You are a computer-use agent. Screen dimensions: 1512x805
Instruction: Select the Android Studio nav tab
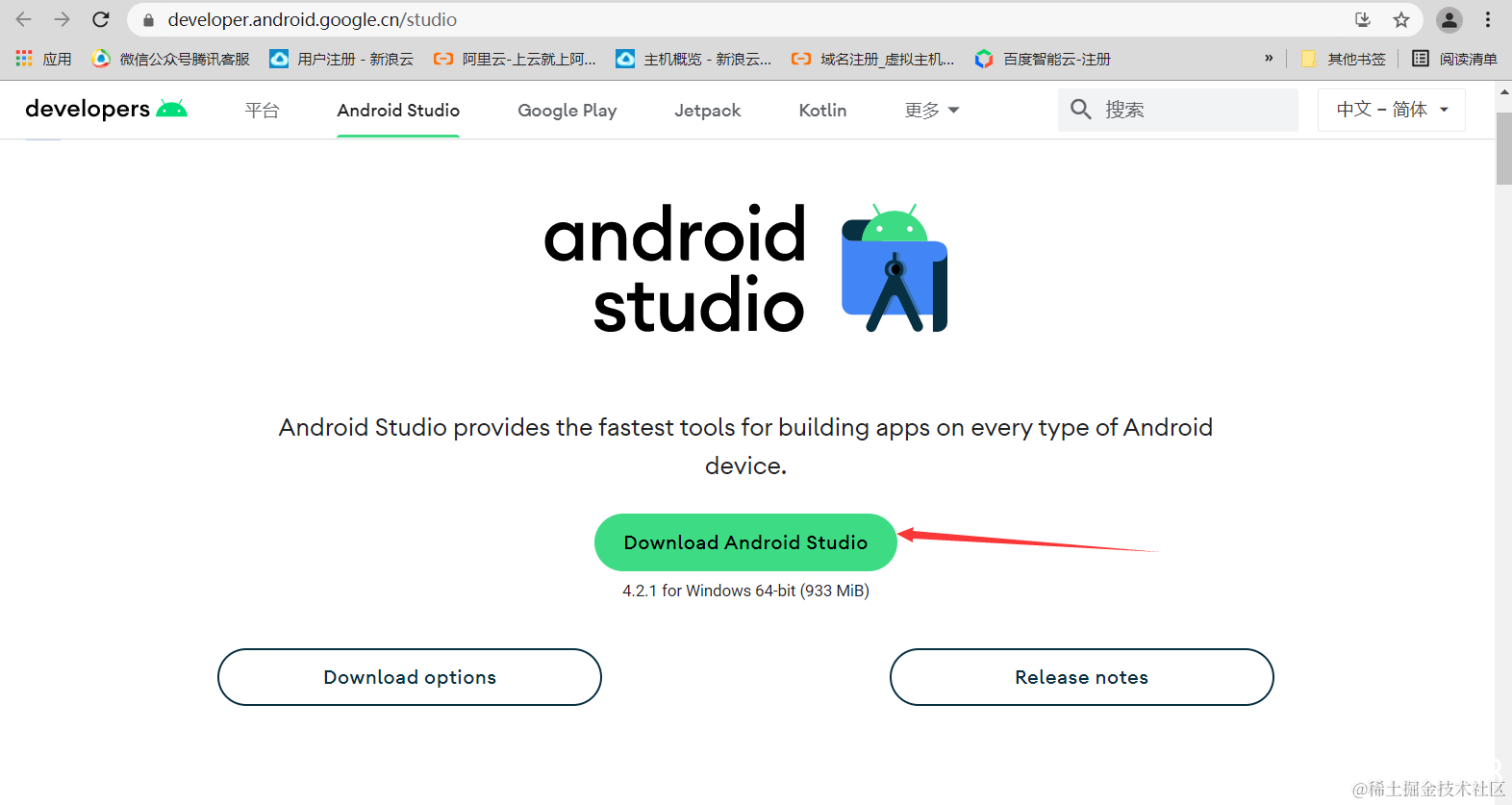tap(398, 110)
